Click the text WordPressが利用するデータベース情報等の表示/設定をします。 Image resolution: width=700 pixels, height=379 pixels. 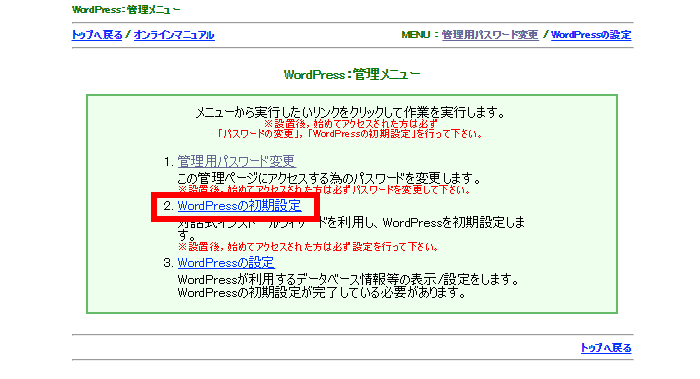[349, 279]
